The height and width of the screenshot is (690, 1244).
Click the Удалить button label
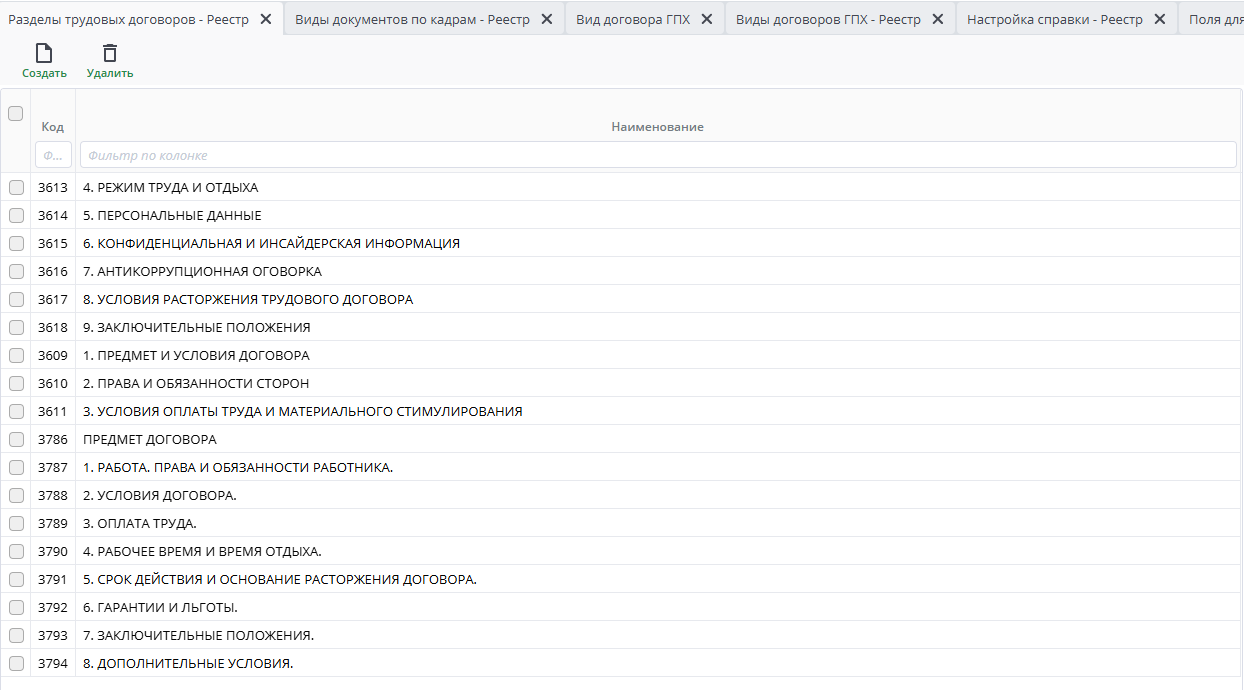coord(110,73)
